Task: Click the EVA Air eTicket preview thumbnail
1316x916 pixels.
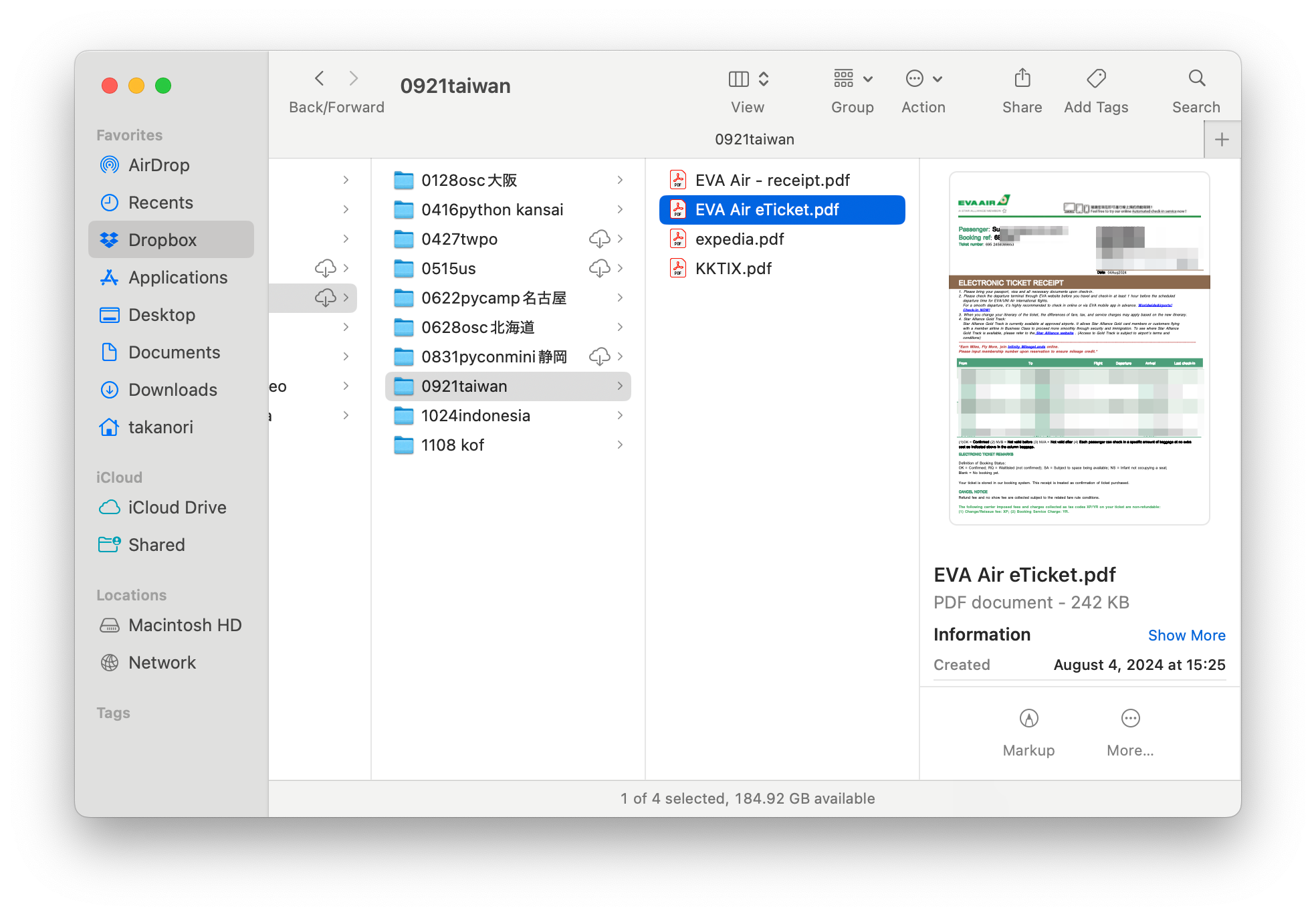Action: click(1079, 348)
